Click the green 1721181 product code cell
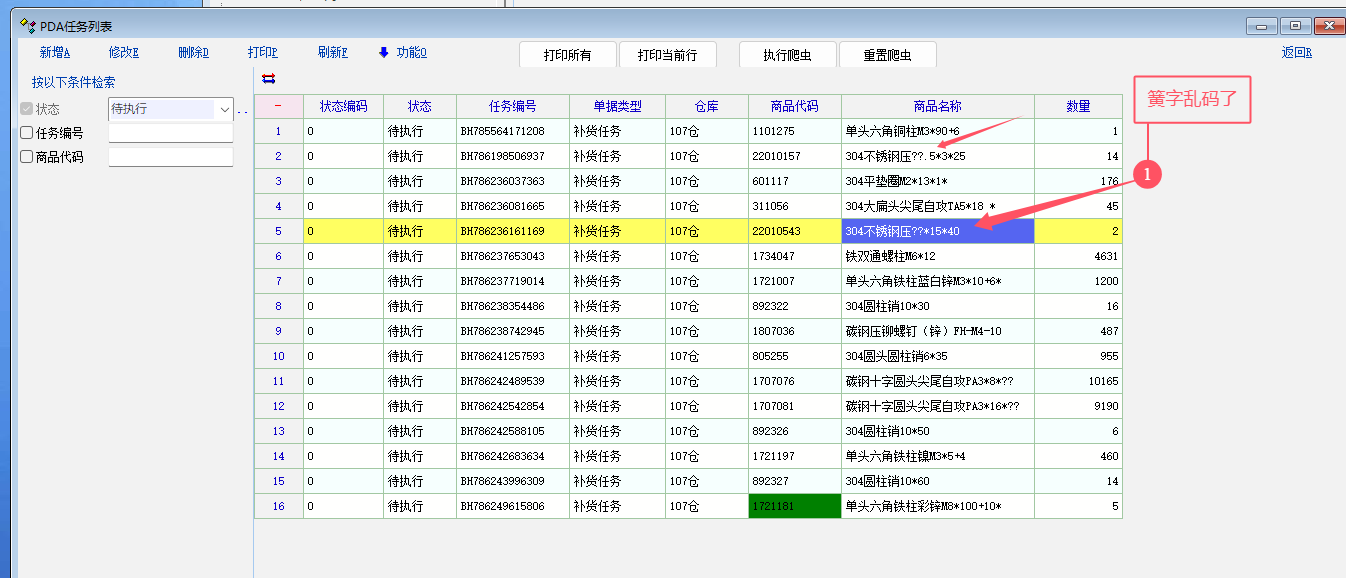Image resolution: width=1346 pixels, height=578 pixels. coord(794,506)
